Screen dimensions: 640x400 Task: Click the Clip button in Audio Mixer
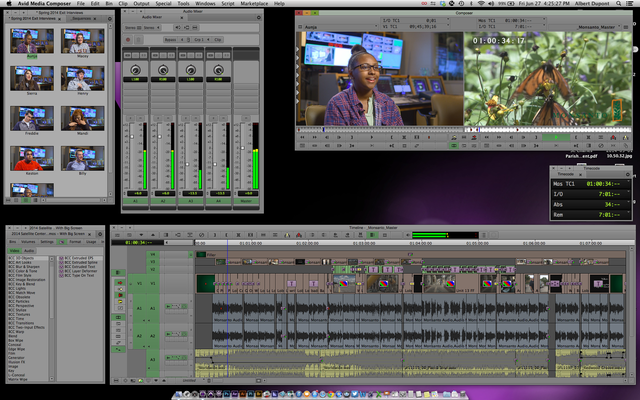218,40
